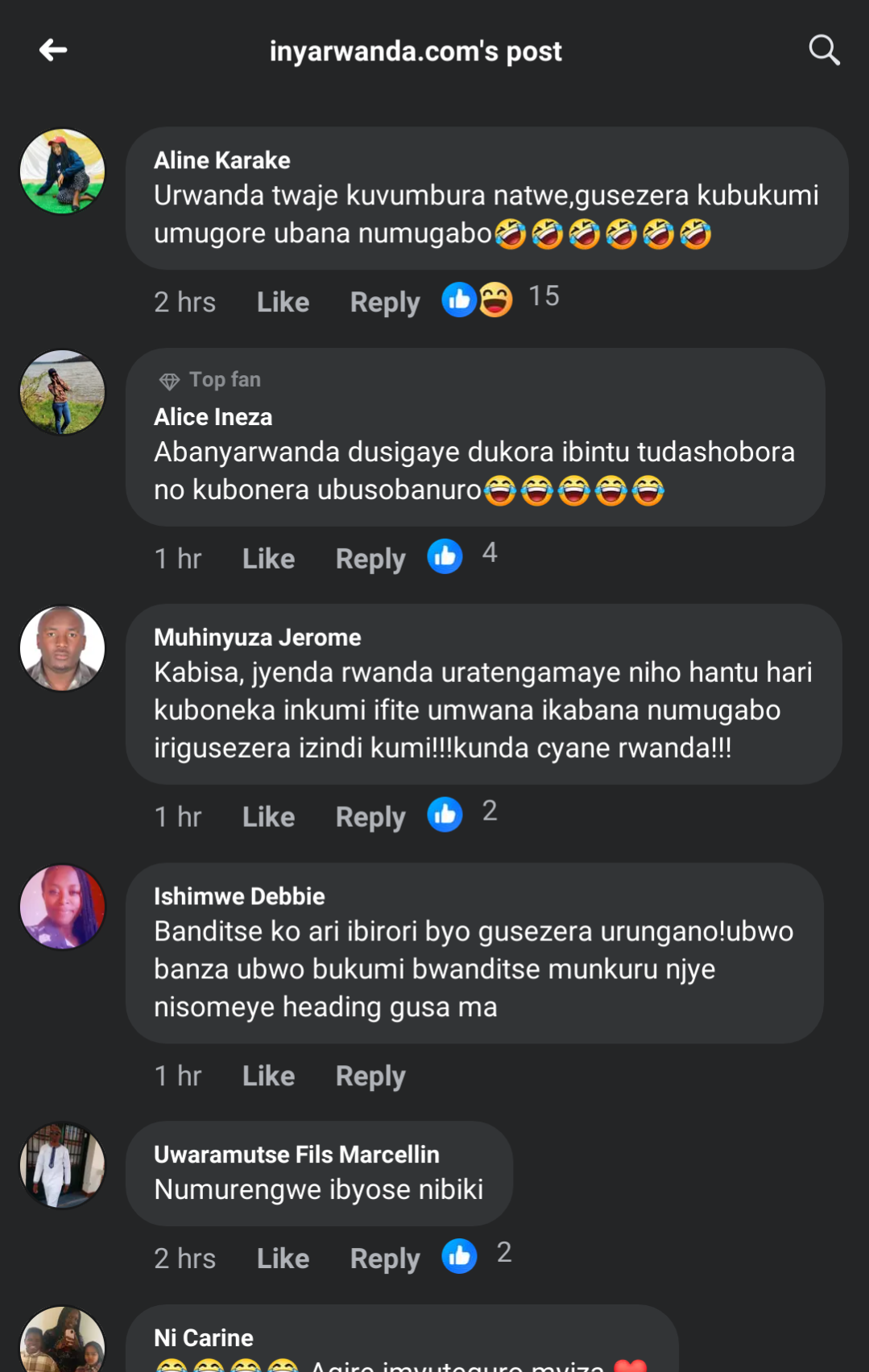Viewport: 869px width, 1372px height.
Task: Open search with the magnifier icon
Action: [824, 51]
